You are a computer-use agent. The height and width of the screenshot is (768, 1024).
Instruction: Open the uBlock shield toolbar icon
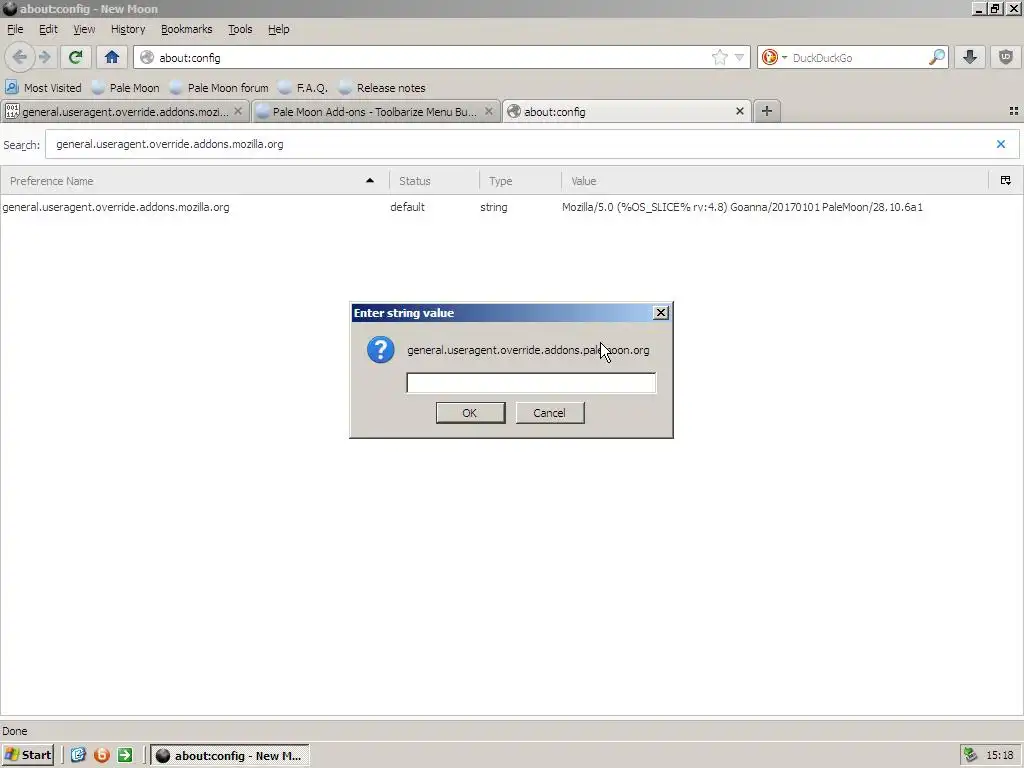click(1006, 57)
